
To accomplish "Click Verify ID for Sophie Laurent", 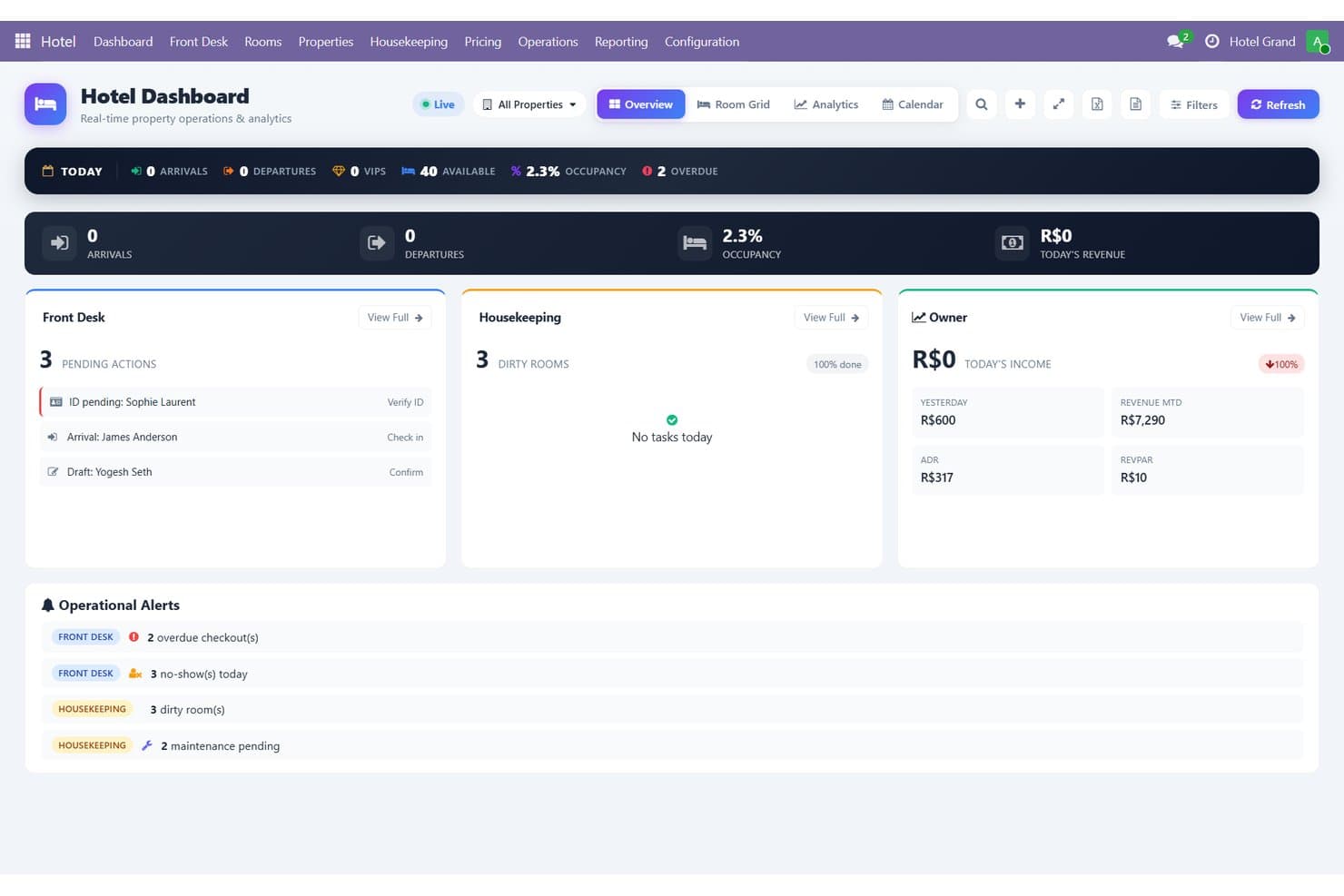I will 405,402.
